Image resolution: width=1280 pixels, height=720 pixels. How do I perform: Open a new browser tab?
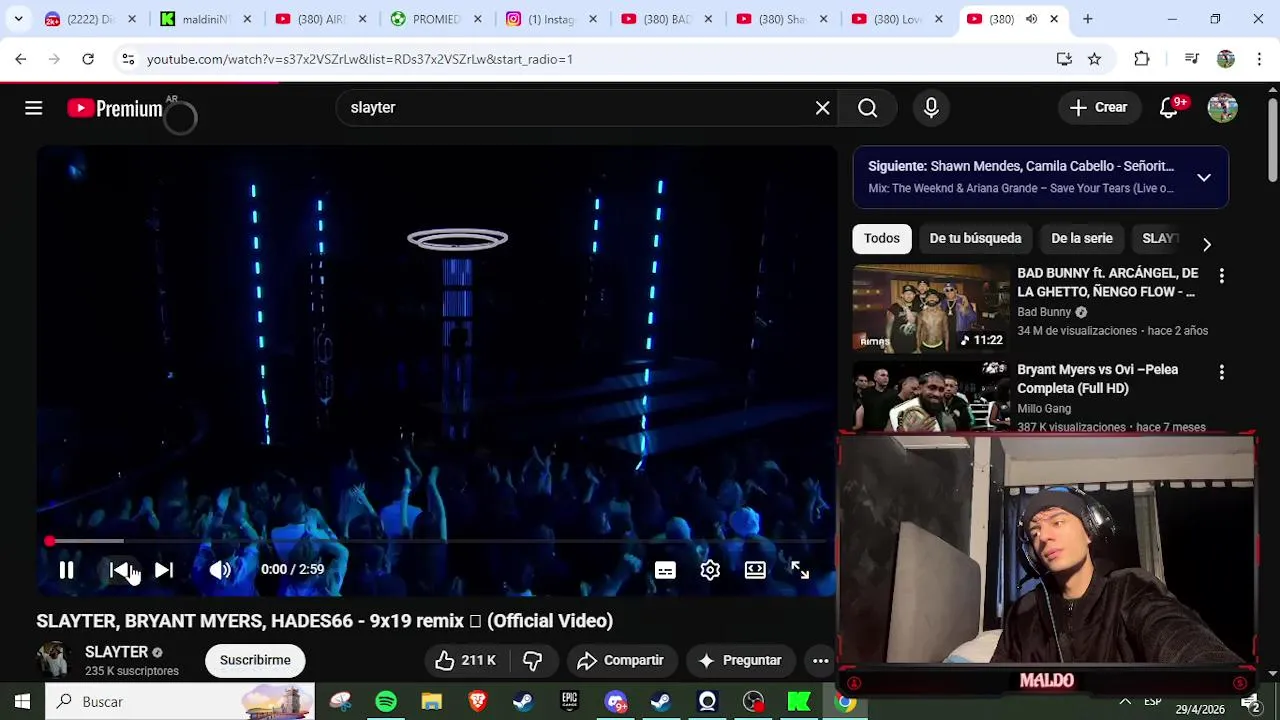pyautogui.click(x=1087, y=19)
